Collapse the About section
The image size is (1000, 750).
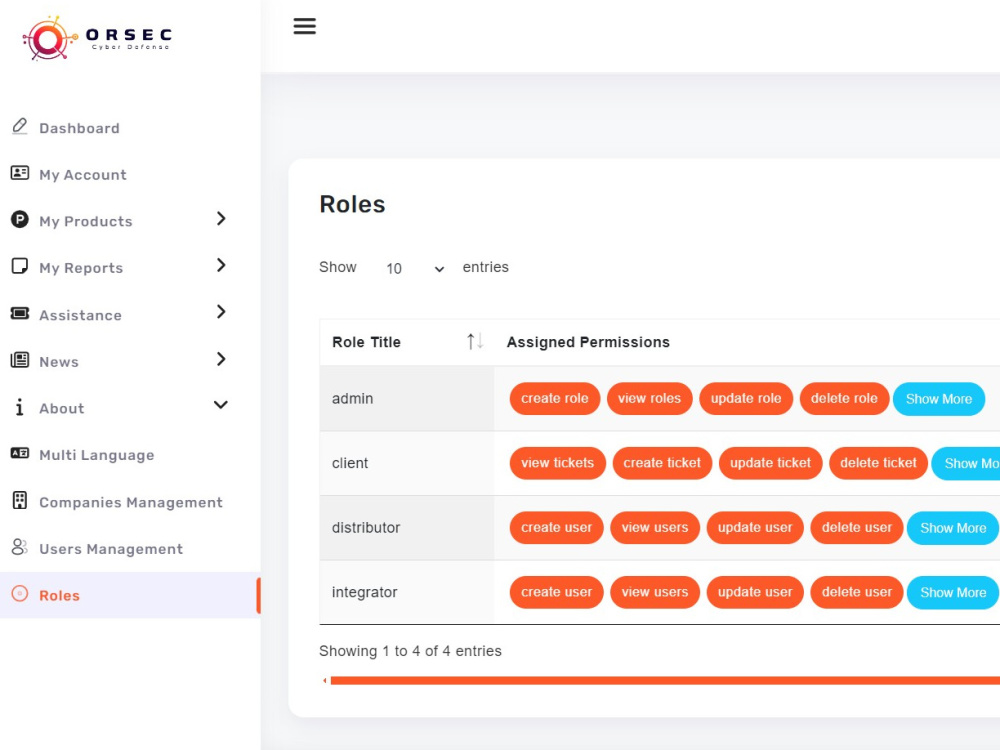[219, 406]
